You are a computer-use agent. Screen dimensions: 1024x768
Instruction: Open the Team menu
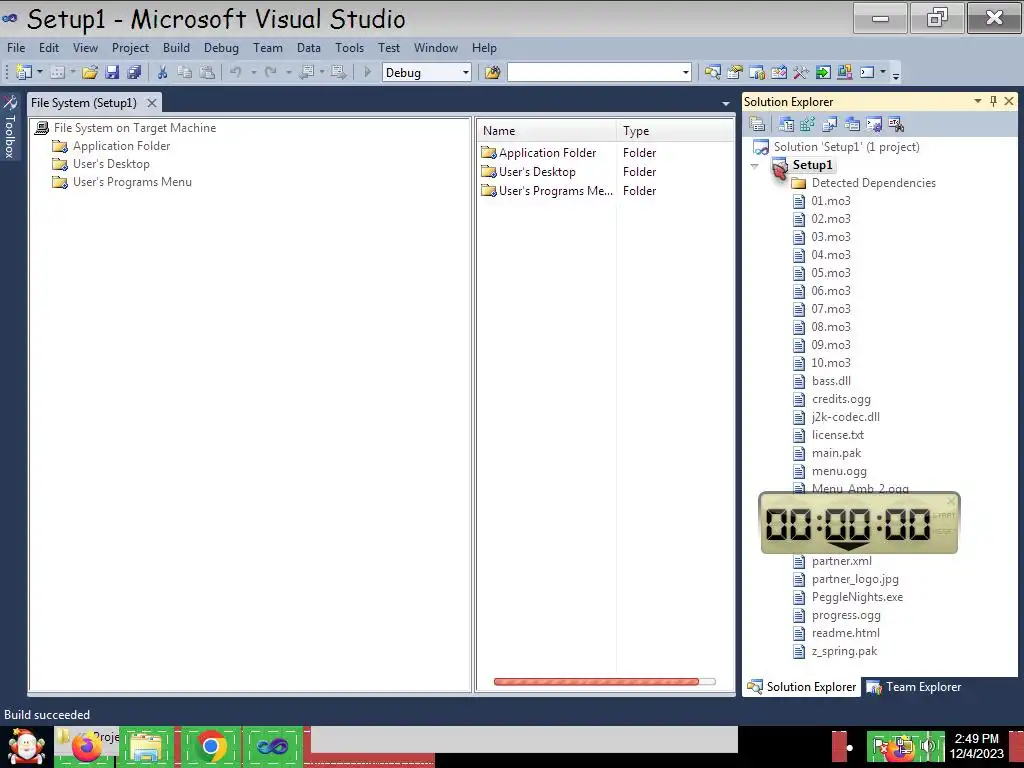(x=268, y=48)
